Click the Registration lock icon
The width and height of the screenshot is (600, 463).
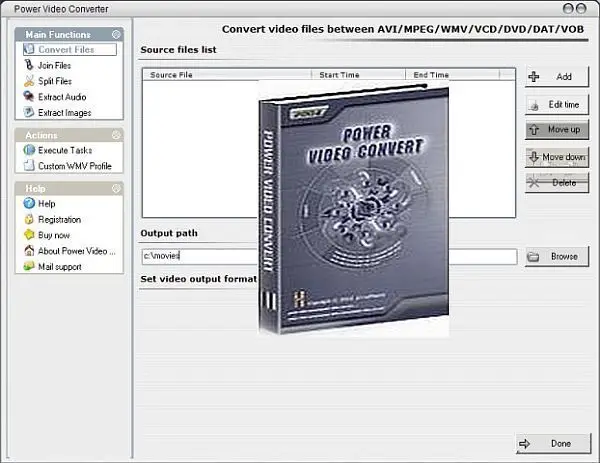29,219
